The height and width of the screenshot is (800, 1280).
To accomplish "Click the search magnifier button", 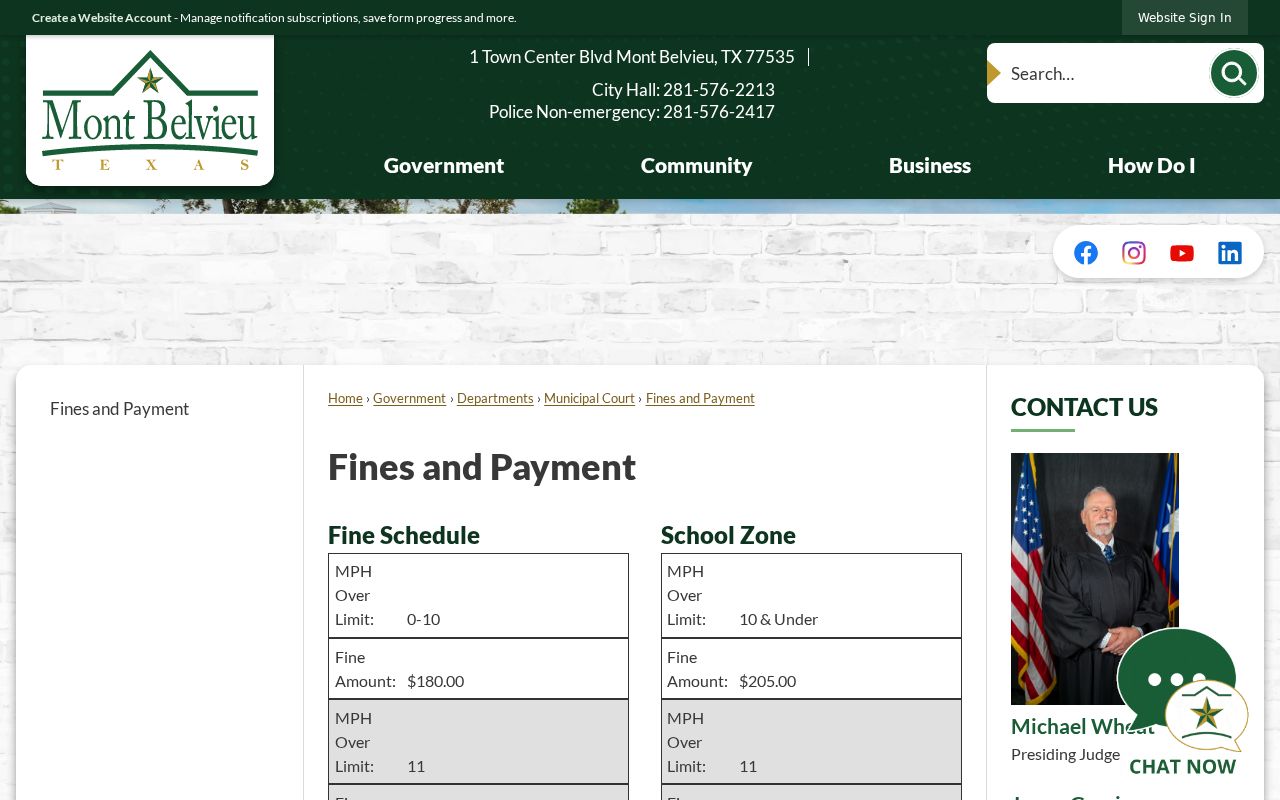I will coord(1233,73).
